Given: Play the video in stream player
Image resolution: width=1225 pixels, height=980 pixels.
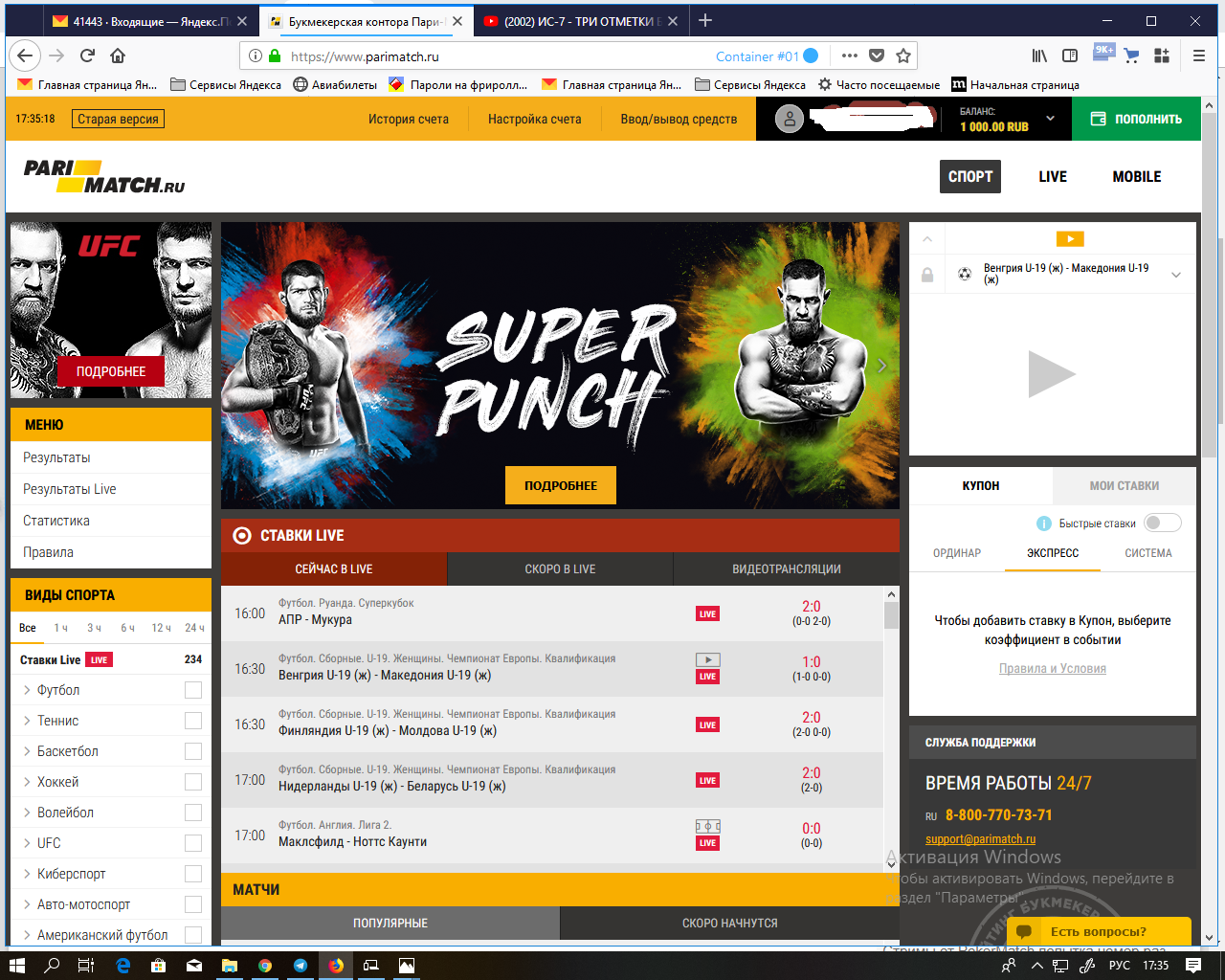Looking at the screenshot, I should point(1052,374).
